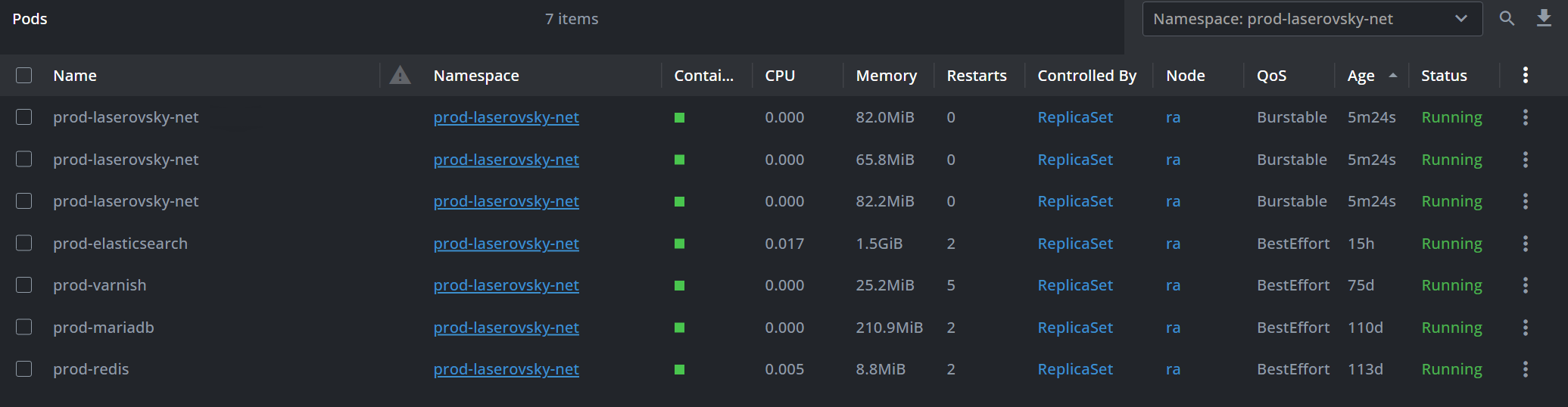Screen dimensions: 1568x407
Task: Toggle the select-all pods checkbox
Action: (24, 75)
